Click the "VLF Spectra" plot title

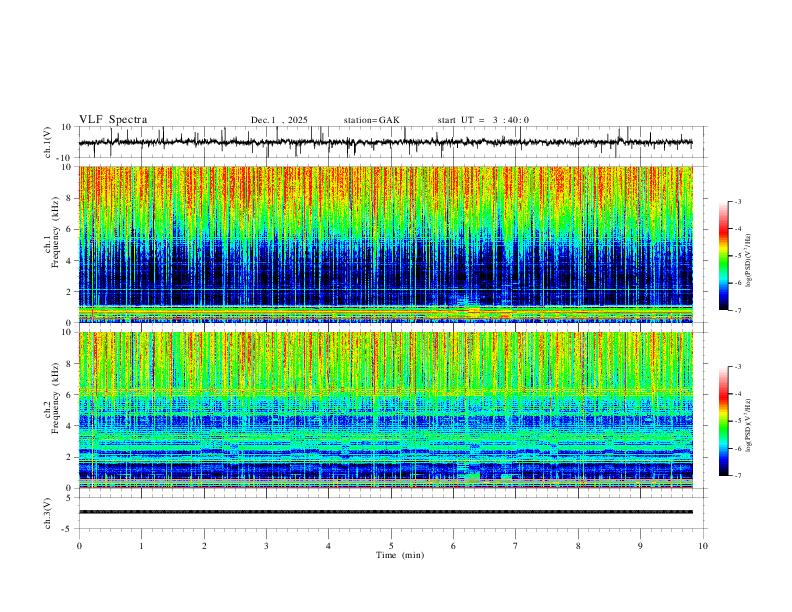pos(113,120)
